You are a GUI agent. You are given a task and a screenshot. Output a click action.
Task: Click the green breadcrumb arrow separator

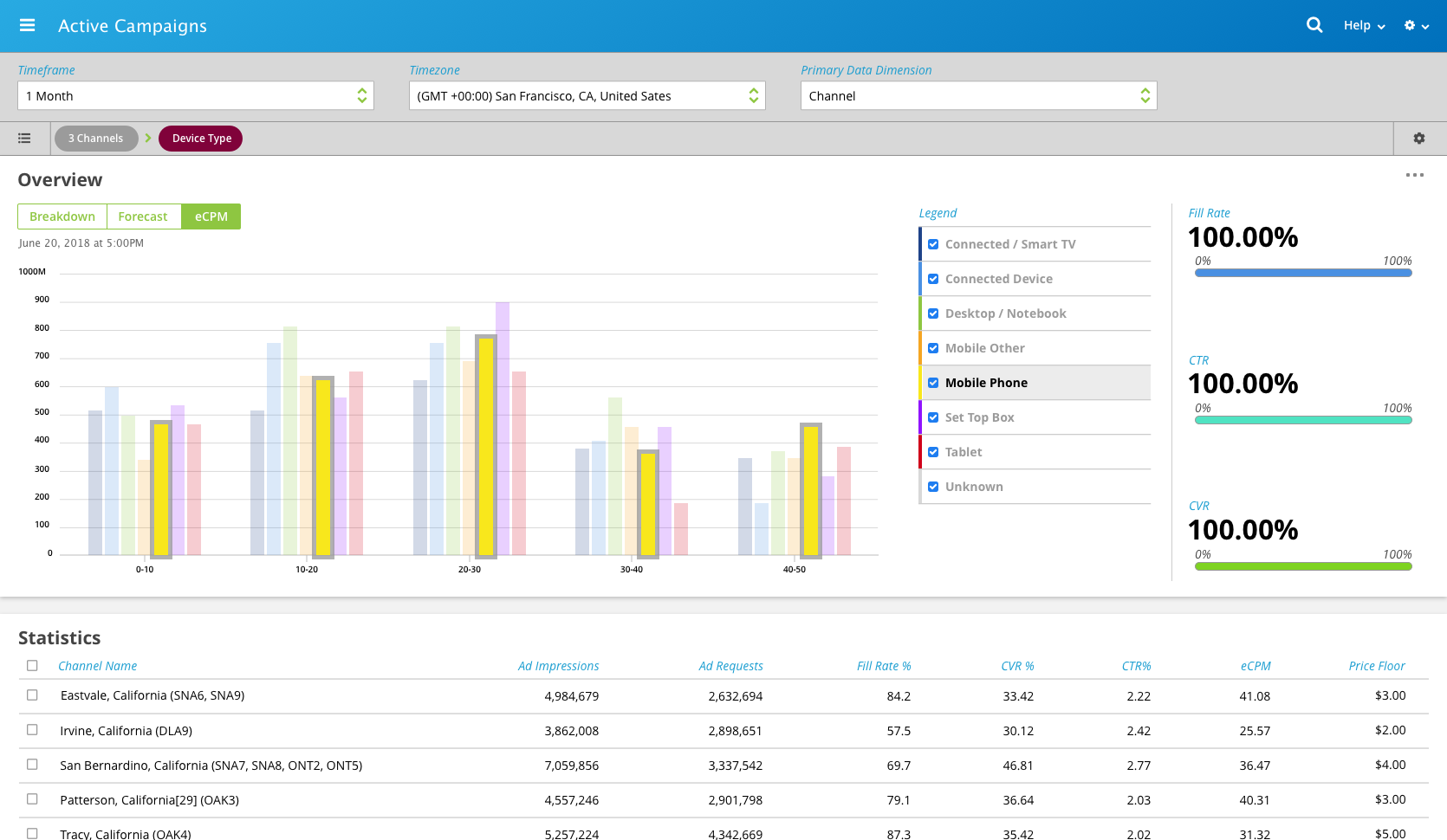(148, 139)
